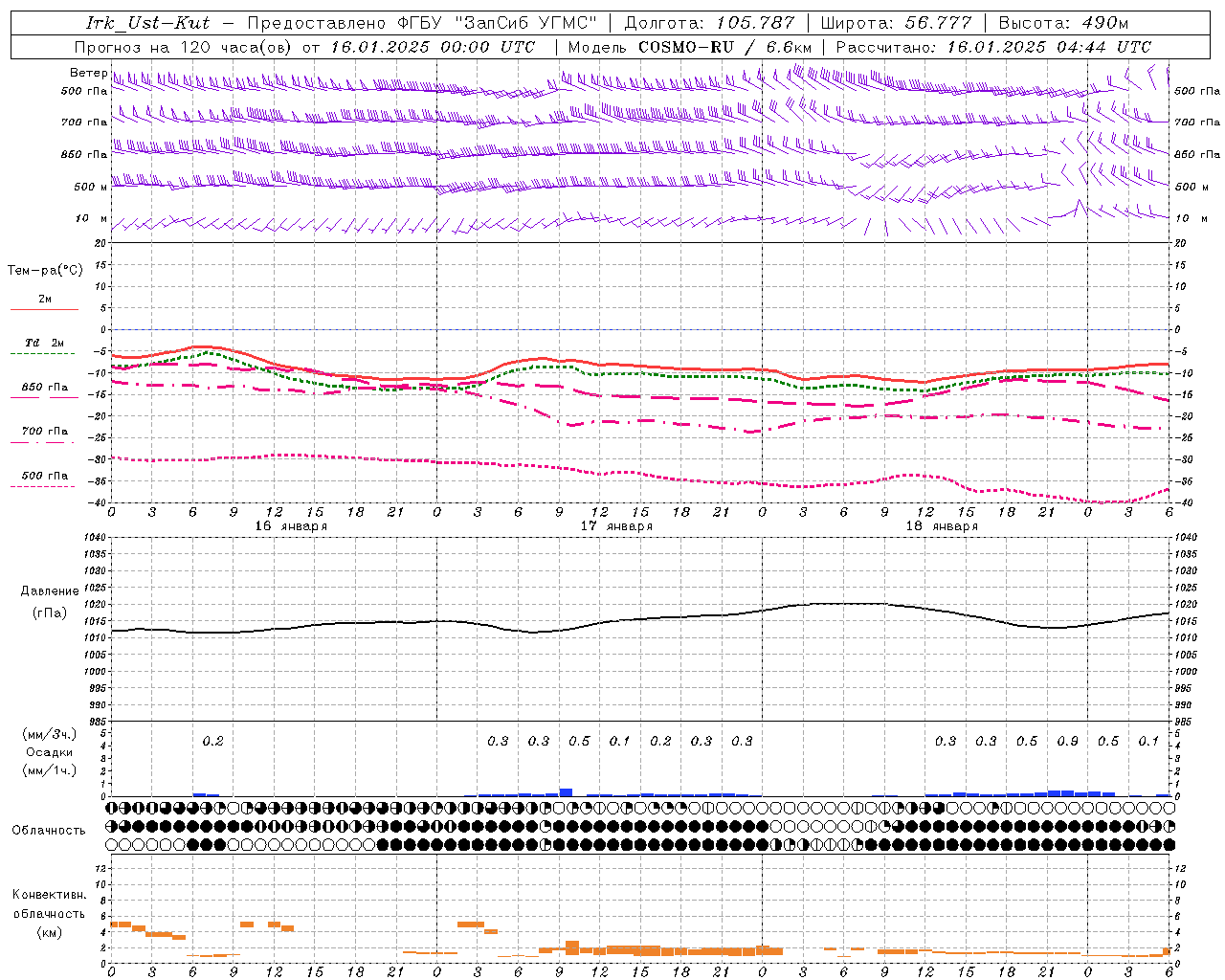Image resolution: width=1225 pixels, height=980 pixels.
Task: Click the station name "Irk_Ust-Kut"
Action: coord(147,23)
